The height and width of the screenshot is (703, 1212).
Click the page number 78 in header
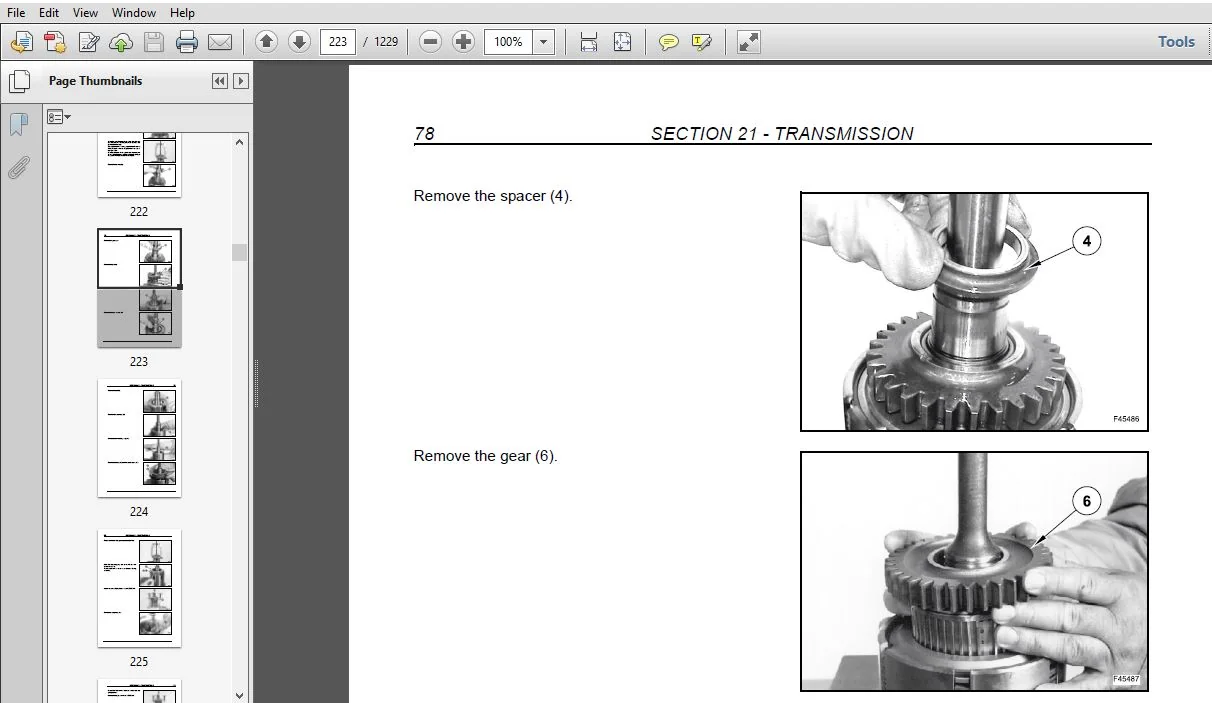[424, 134]
